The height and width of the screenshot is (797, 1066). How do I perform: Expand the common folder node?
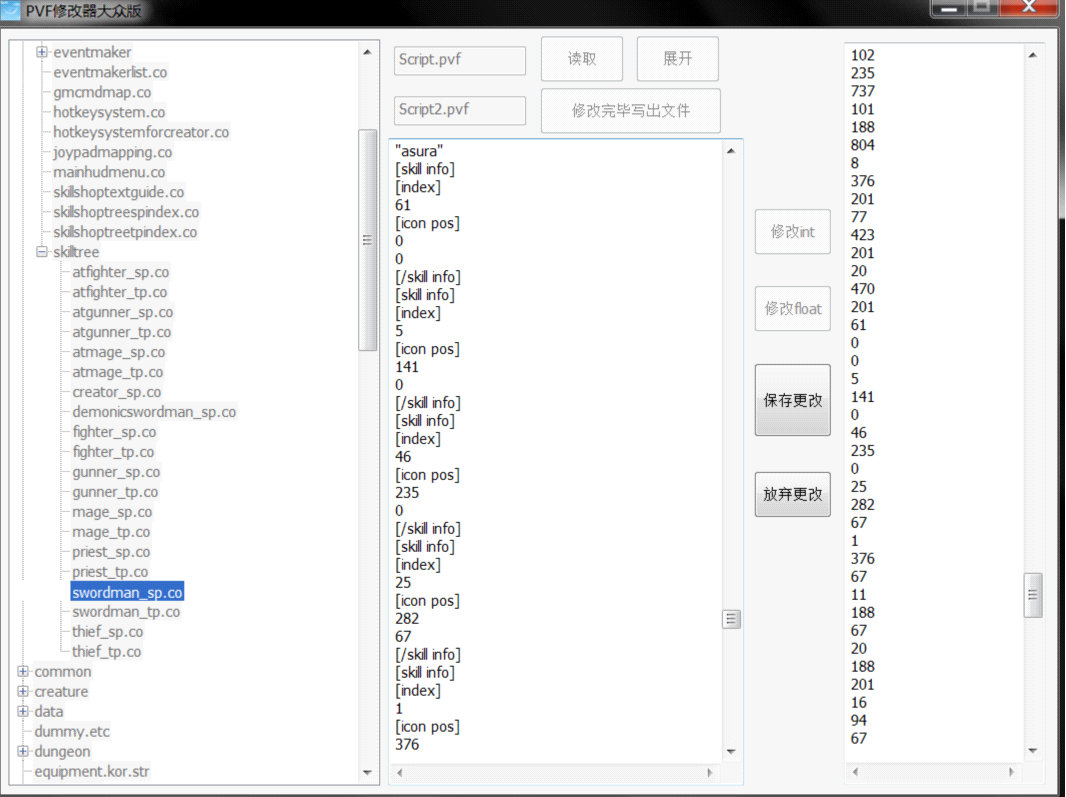23,672
